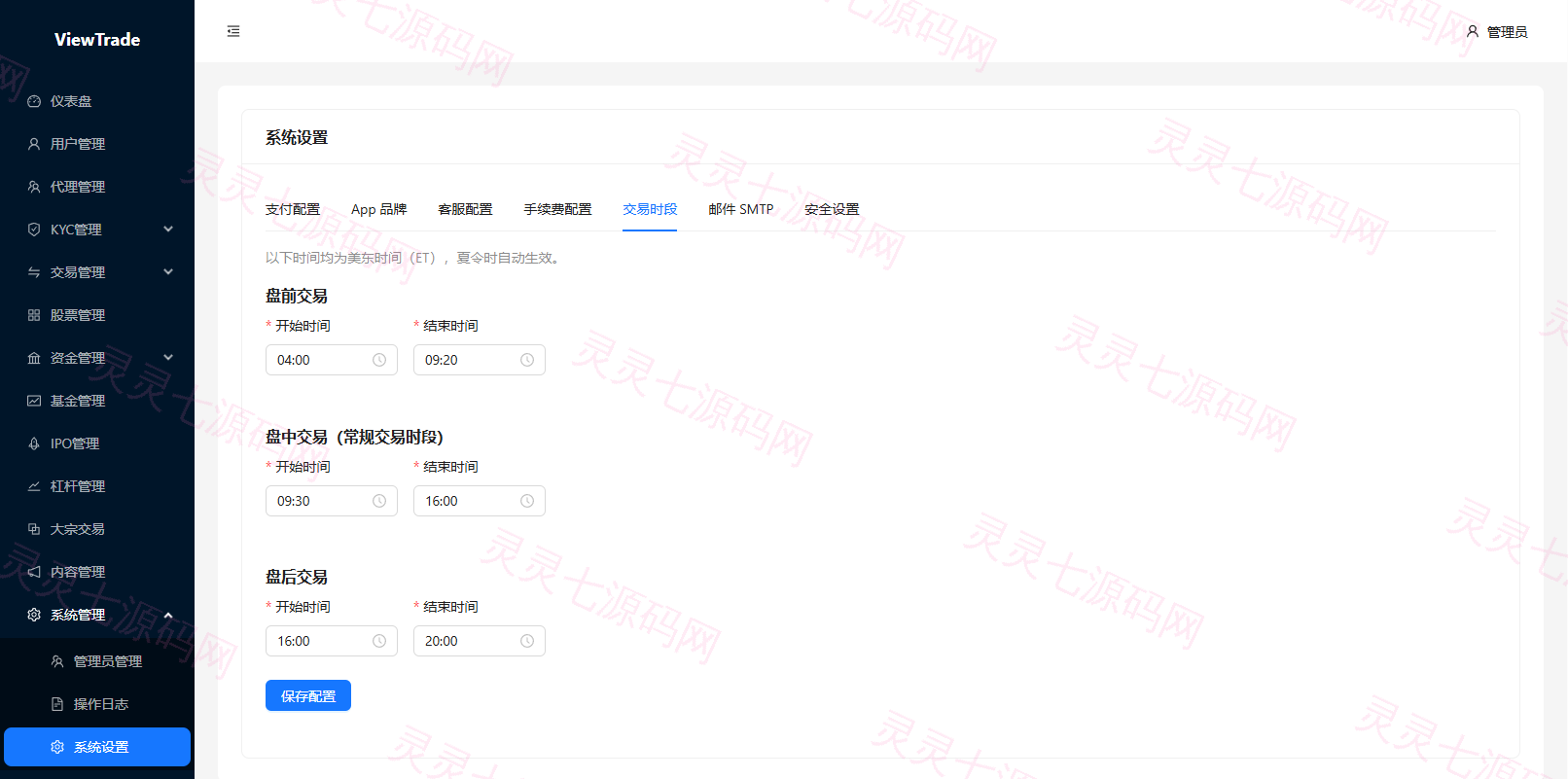
Task: Click the IPO管理 rocket icon
Action: tap(34, 443)
